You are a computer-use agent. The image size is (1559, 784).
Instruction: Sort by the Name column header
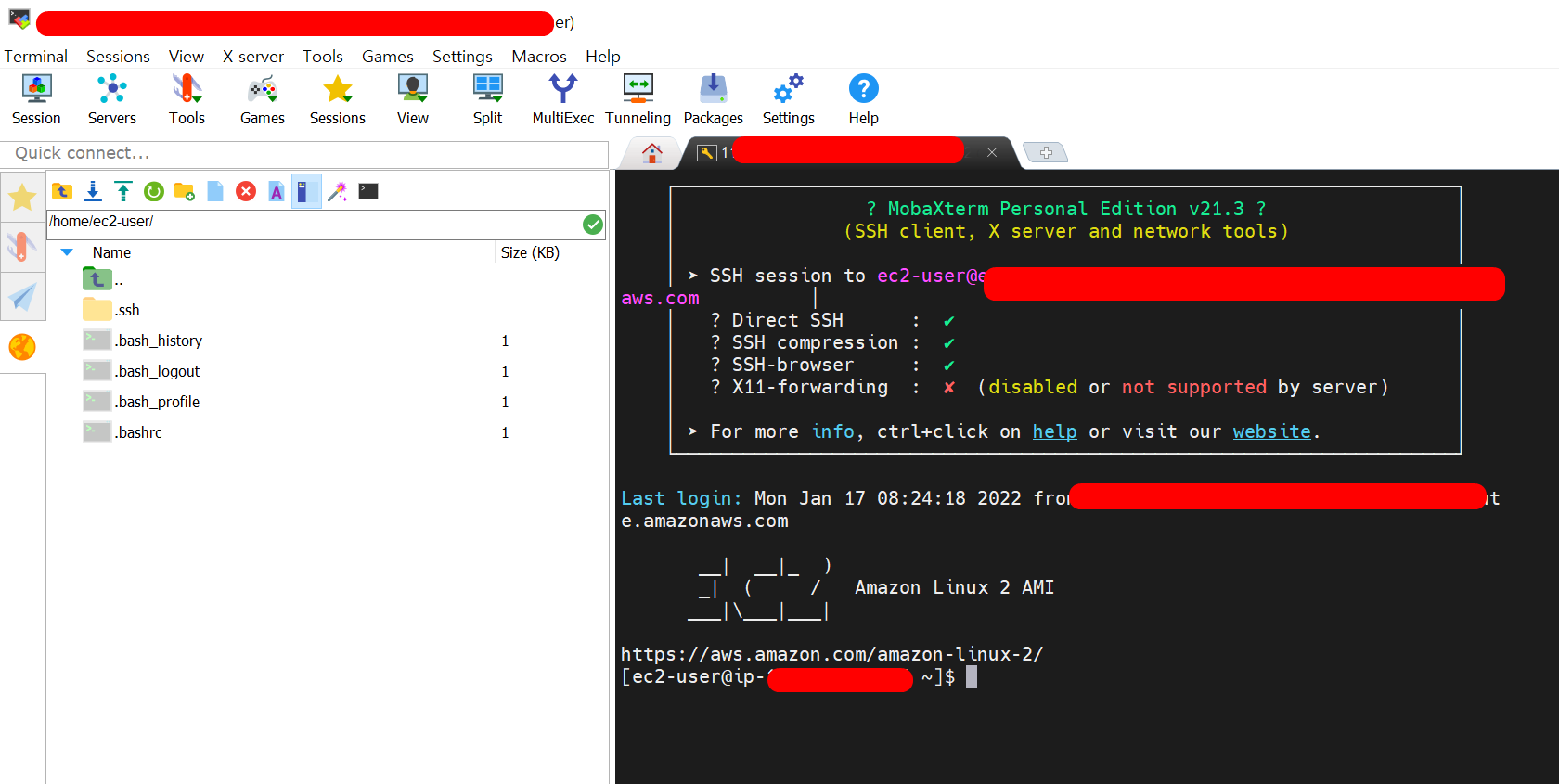click(x=111, y=252)
